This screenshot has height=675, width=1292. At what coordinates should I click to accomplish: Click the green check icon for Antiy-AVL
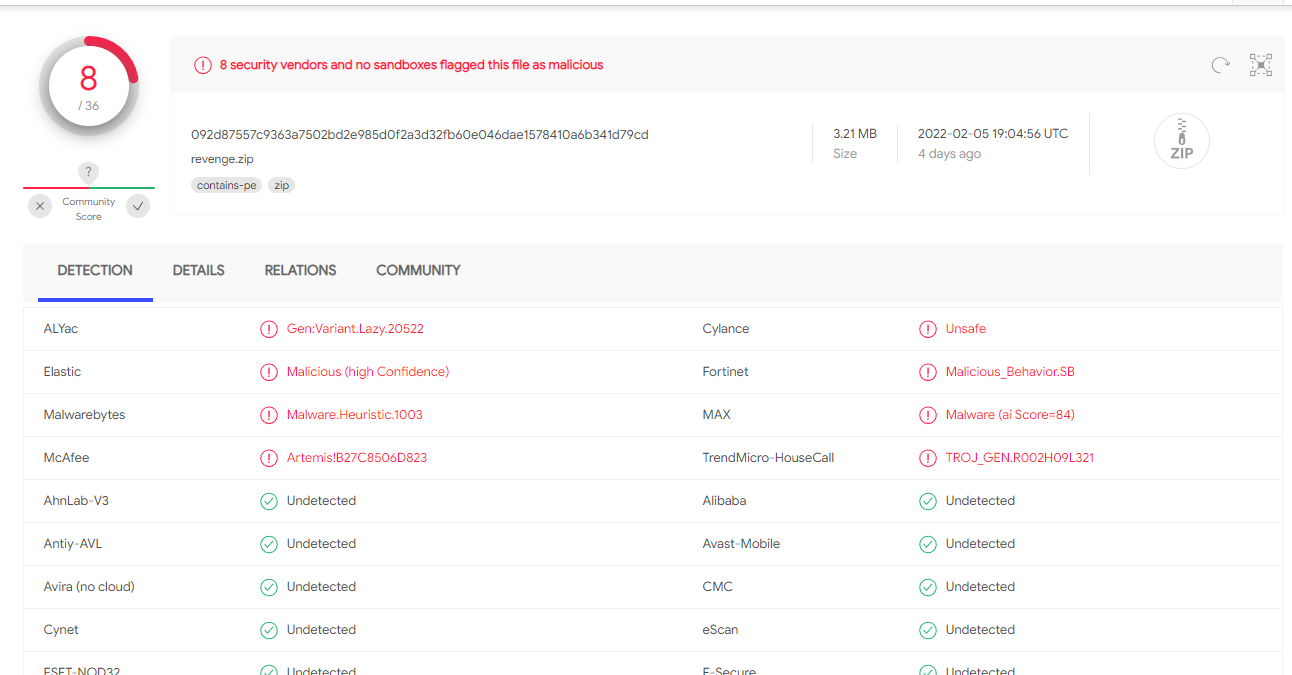(x=269, y=544)
